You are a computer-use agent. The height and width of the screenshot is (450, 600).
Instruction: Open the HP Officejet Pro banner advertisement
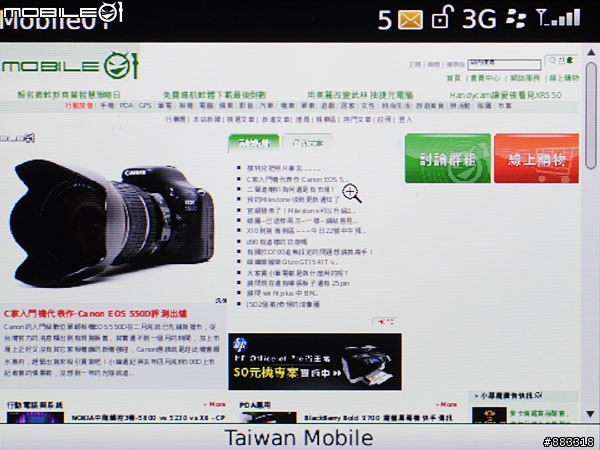[x=315, y=362]
